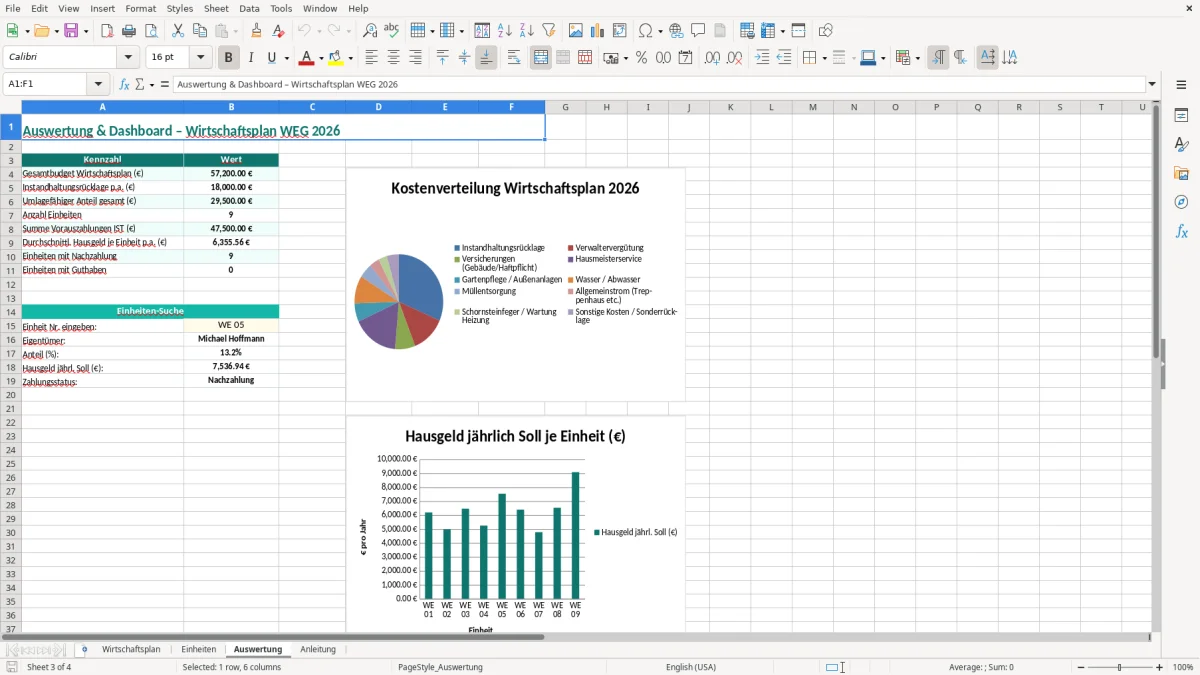The width and height of the screenshot is (1200, 675).
Task: Switch to the Einheiten sheet tab
Action: point(198,649)
